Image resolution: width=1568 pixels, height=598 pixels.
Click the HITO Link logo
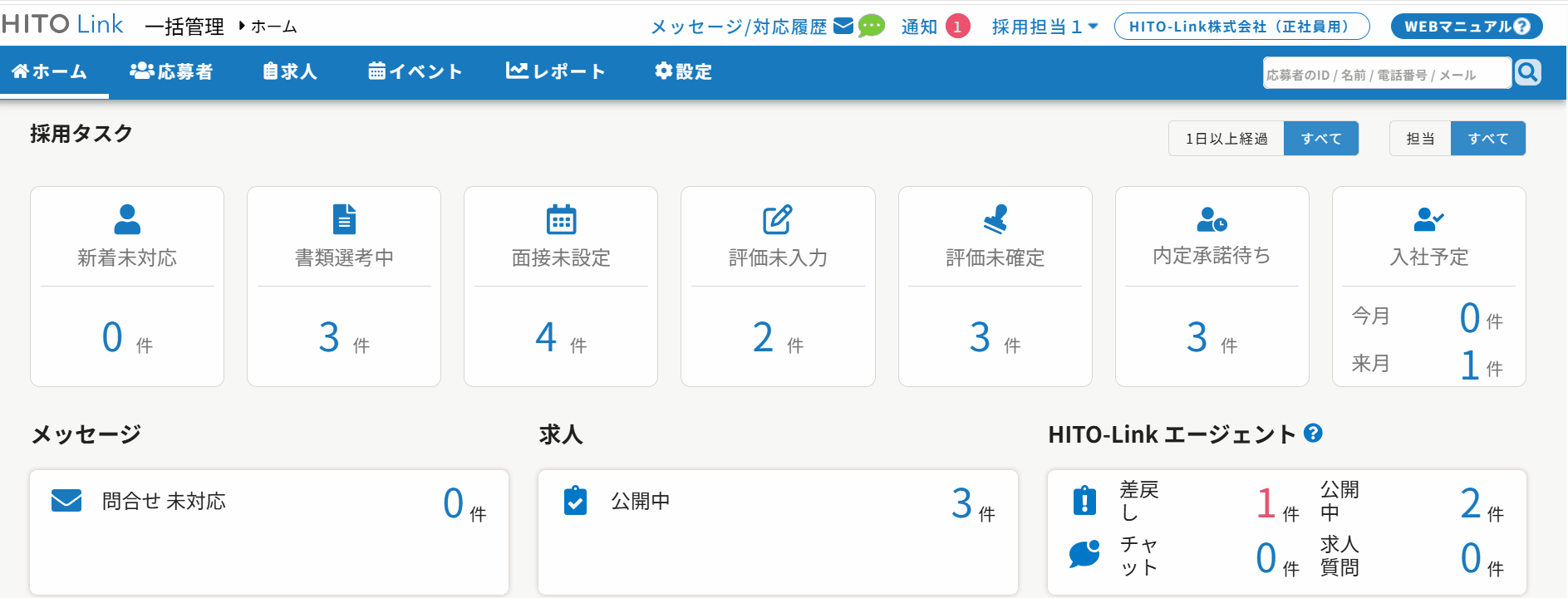pyautogui.click(x=62, y=24)
